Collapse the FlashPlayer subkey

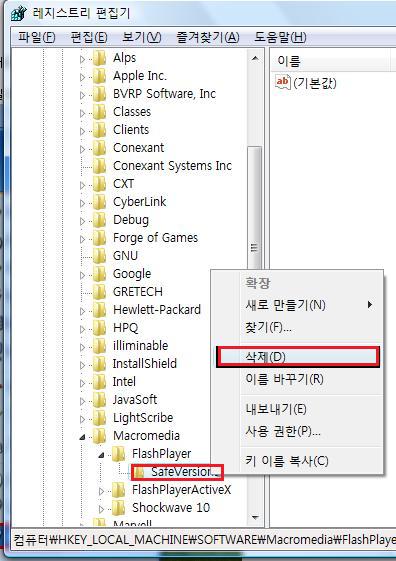click(102, 455)
